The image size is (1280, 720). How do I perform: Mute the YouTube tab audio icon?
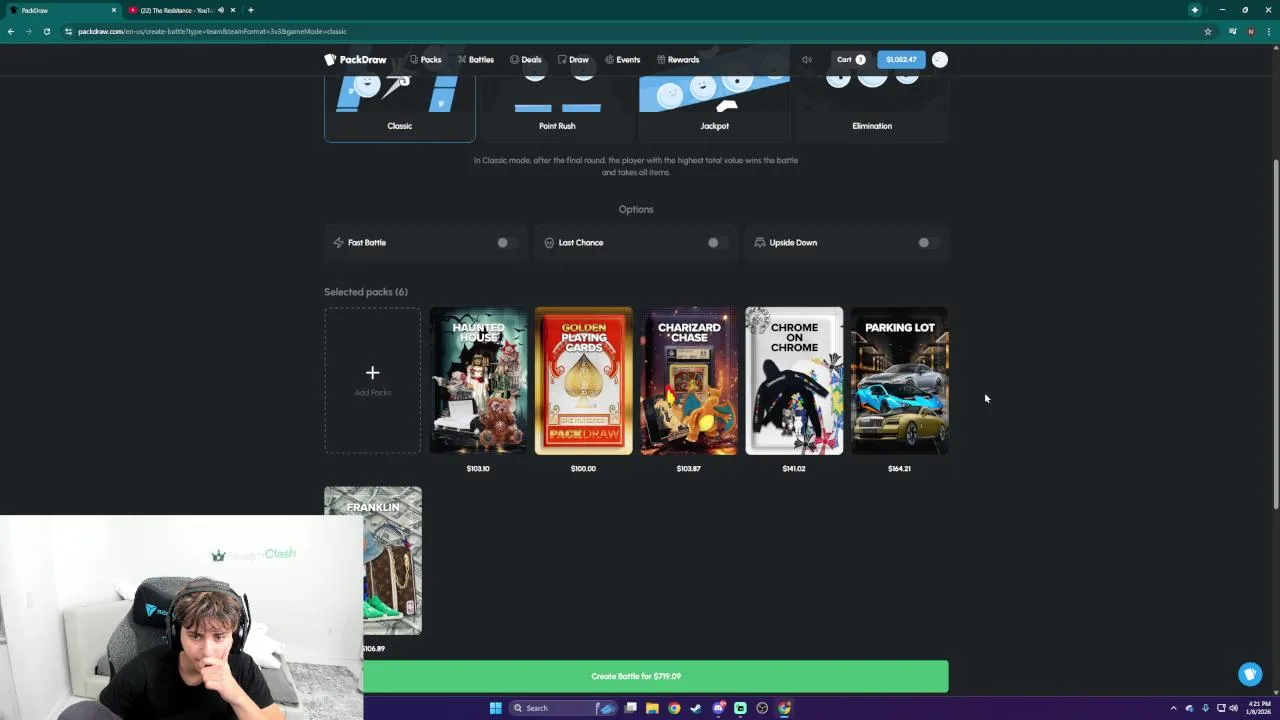click(220, 10)
